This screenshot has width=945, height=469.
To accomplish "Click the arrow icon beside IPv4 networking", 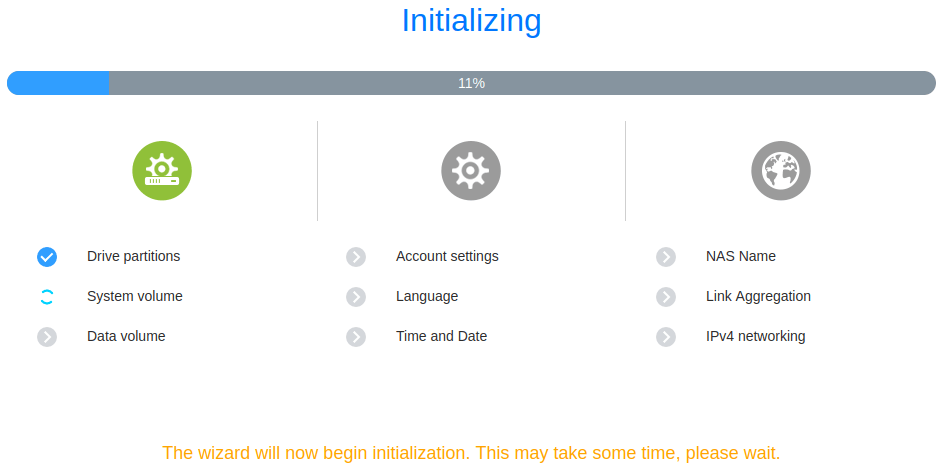I will point(666,336).
